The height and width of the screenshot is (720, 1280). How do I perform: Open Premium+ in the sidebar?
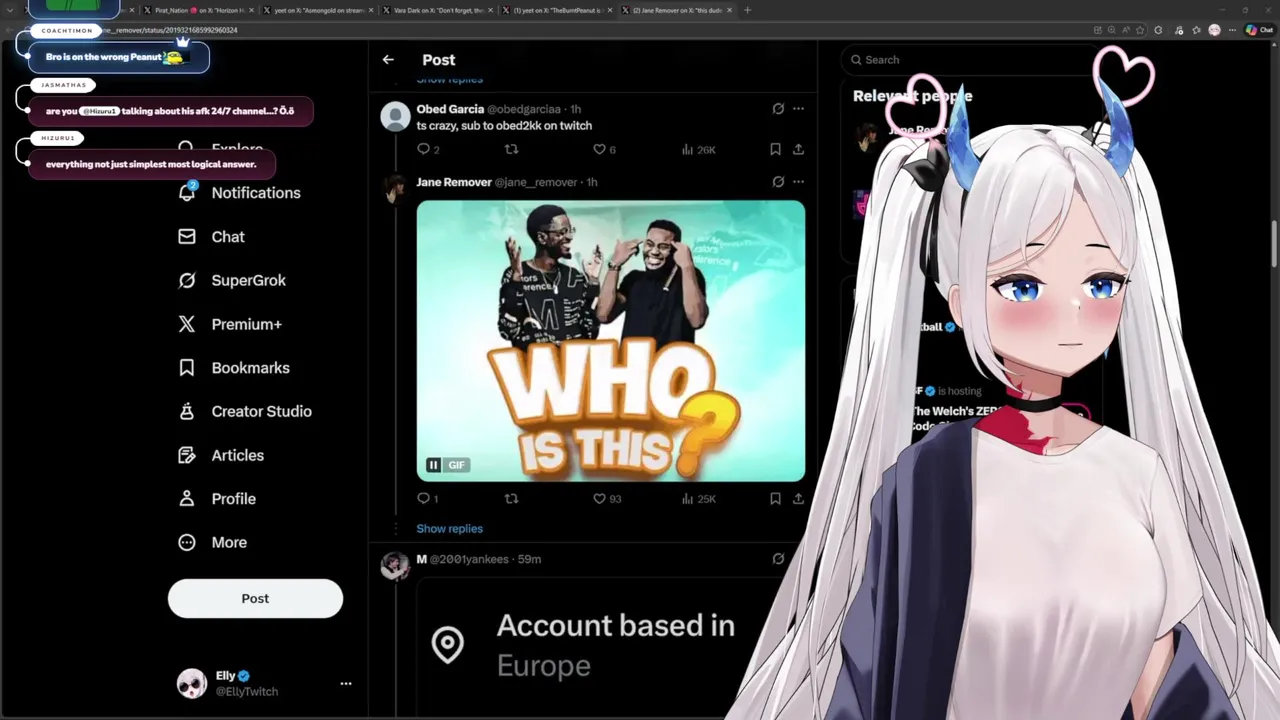230,324
